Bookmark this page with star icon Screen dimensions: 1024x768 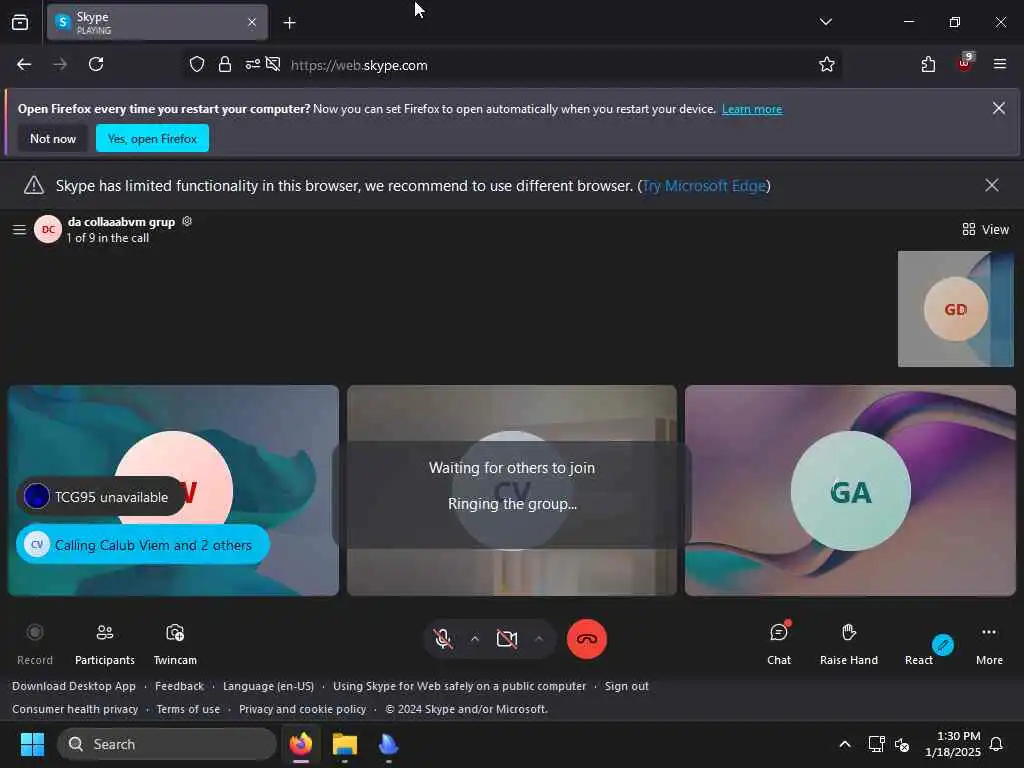[x=827, y=64]
